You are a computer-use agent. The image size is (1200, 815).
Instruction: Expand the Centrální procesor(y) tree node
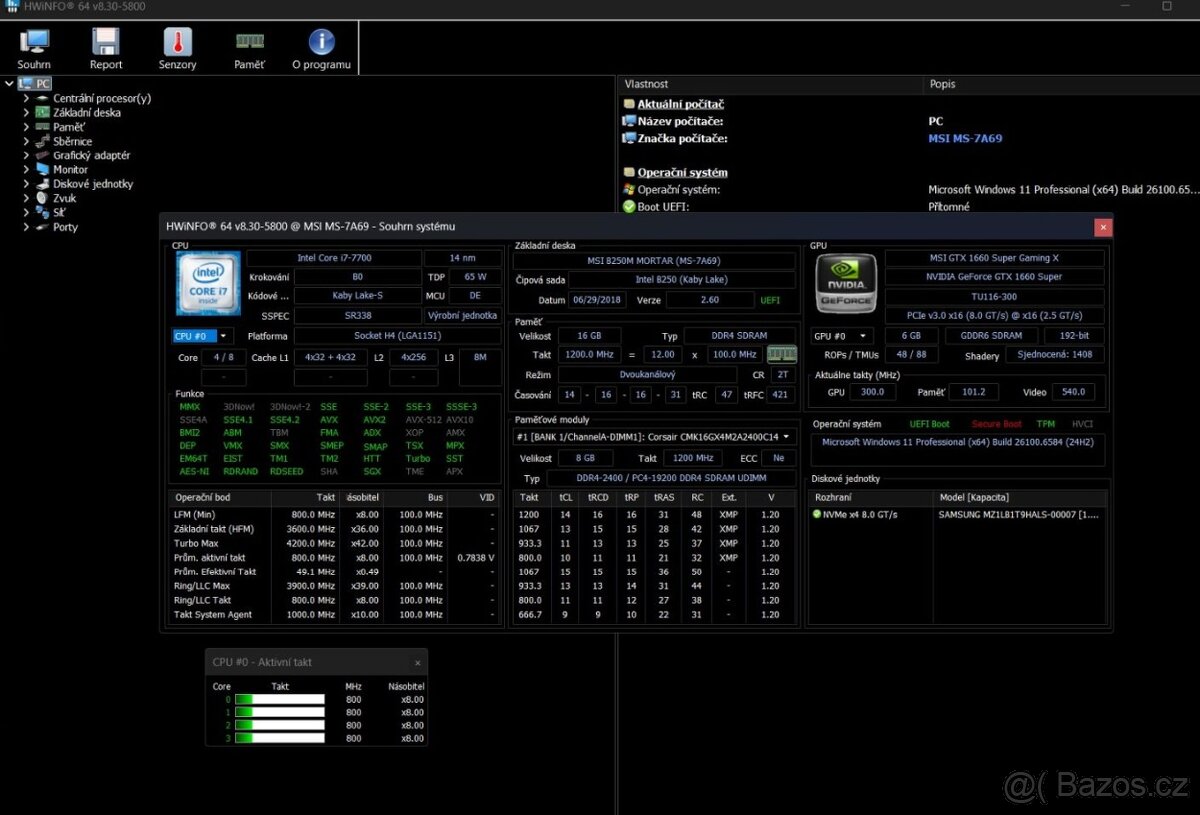tap(26, 99)
